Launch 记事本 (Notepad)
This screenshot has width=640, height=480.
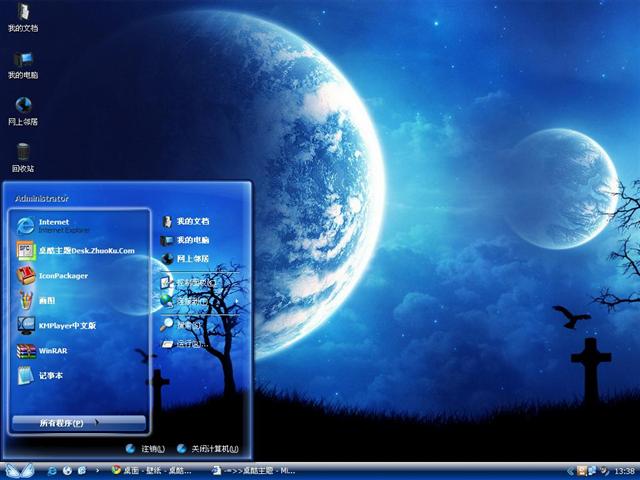[50, 376]
